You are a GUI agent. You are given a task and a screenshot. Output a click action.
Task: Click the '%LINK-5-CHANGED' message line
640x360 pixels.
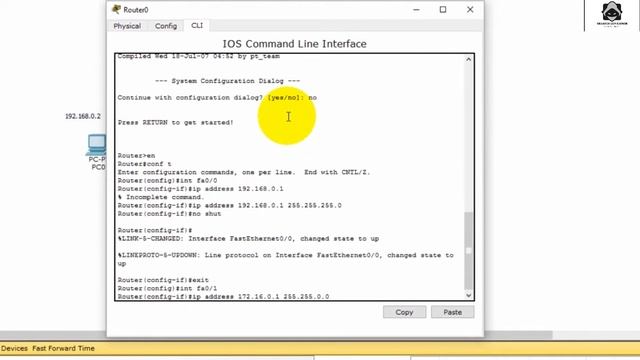point(248,238)
